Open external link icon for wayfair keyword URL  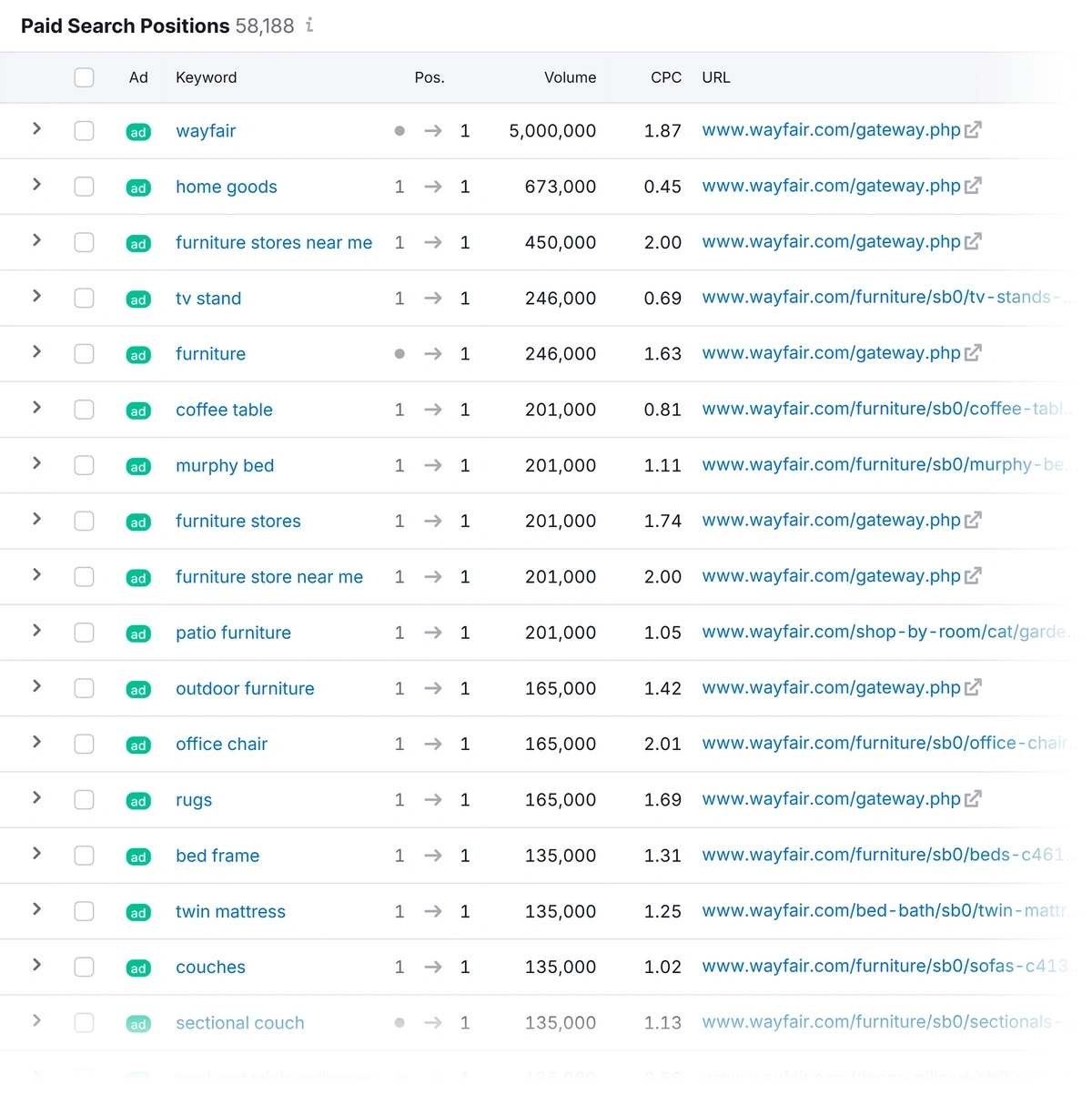click(973, 130)
